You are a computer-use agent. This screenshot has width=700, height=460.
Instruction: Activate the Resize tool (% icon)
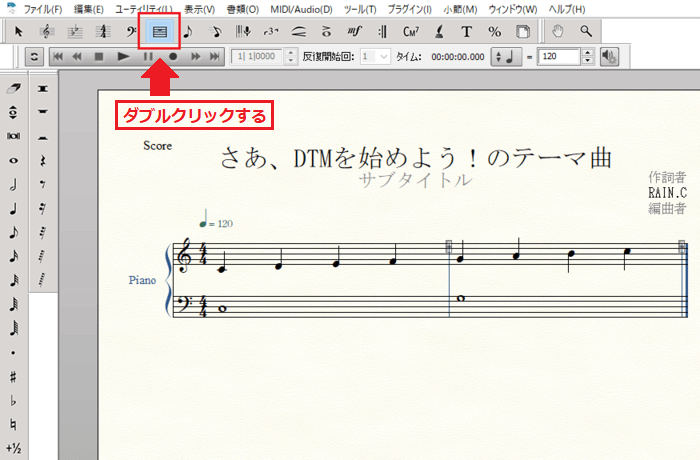[494, 32]
